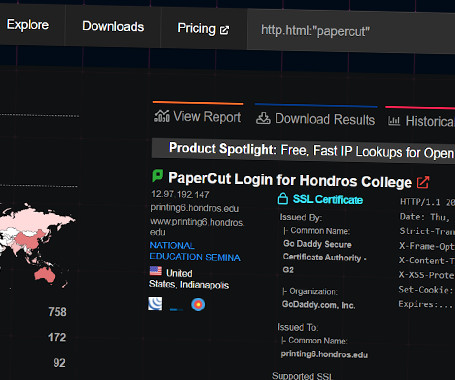
Task: Open the Explore menu item
Action: point(28,25)
